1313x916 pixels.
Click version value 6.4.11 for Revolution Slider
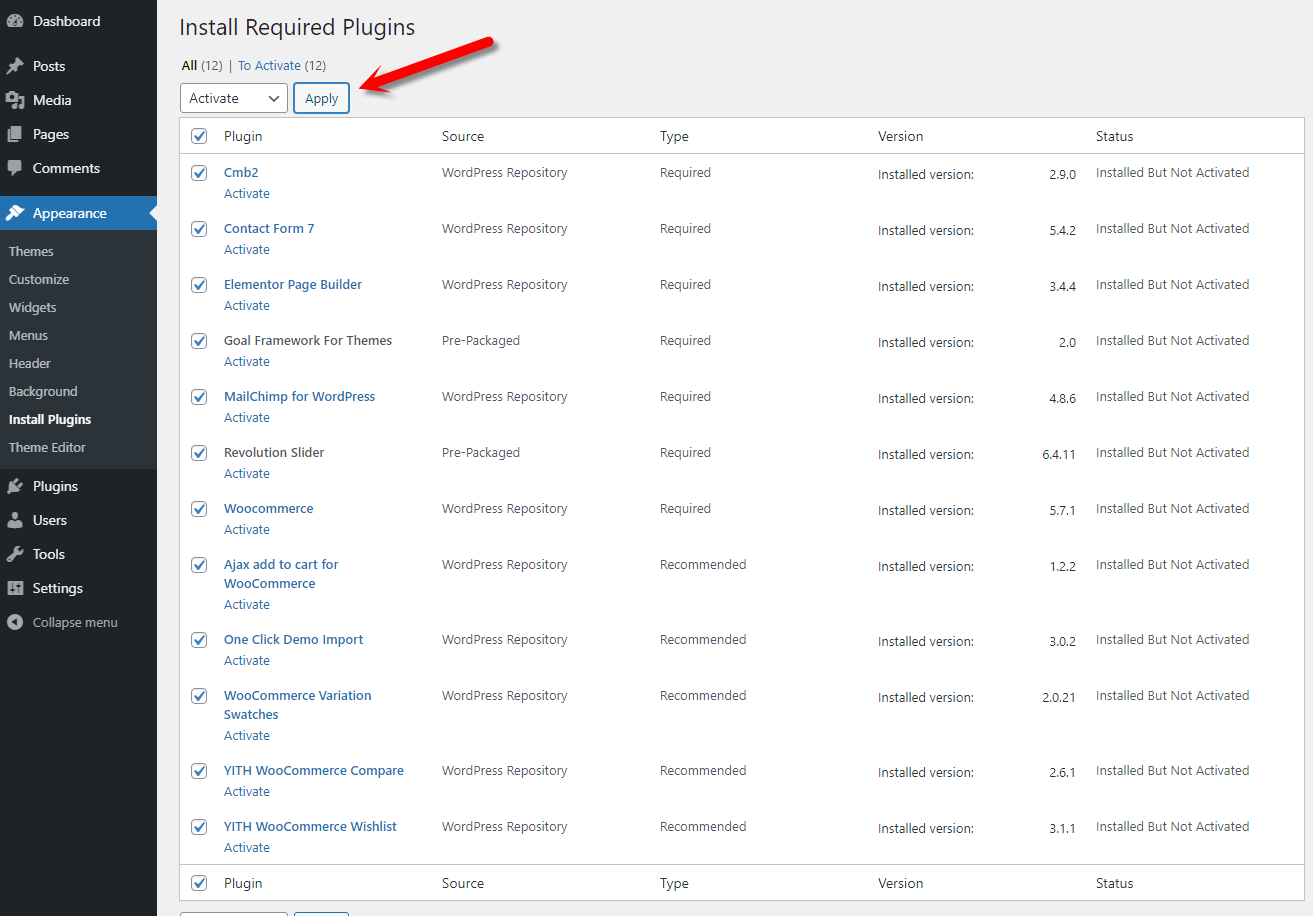click(x=1059, y=454)
